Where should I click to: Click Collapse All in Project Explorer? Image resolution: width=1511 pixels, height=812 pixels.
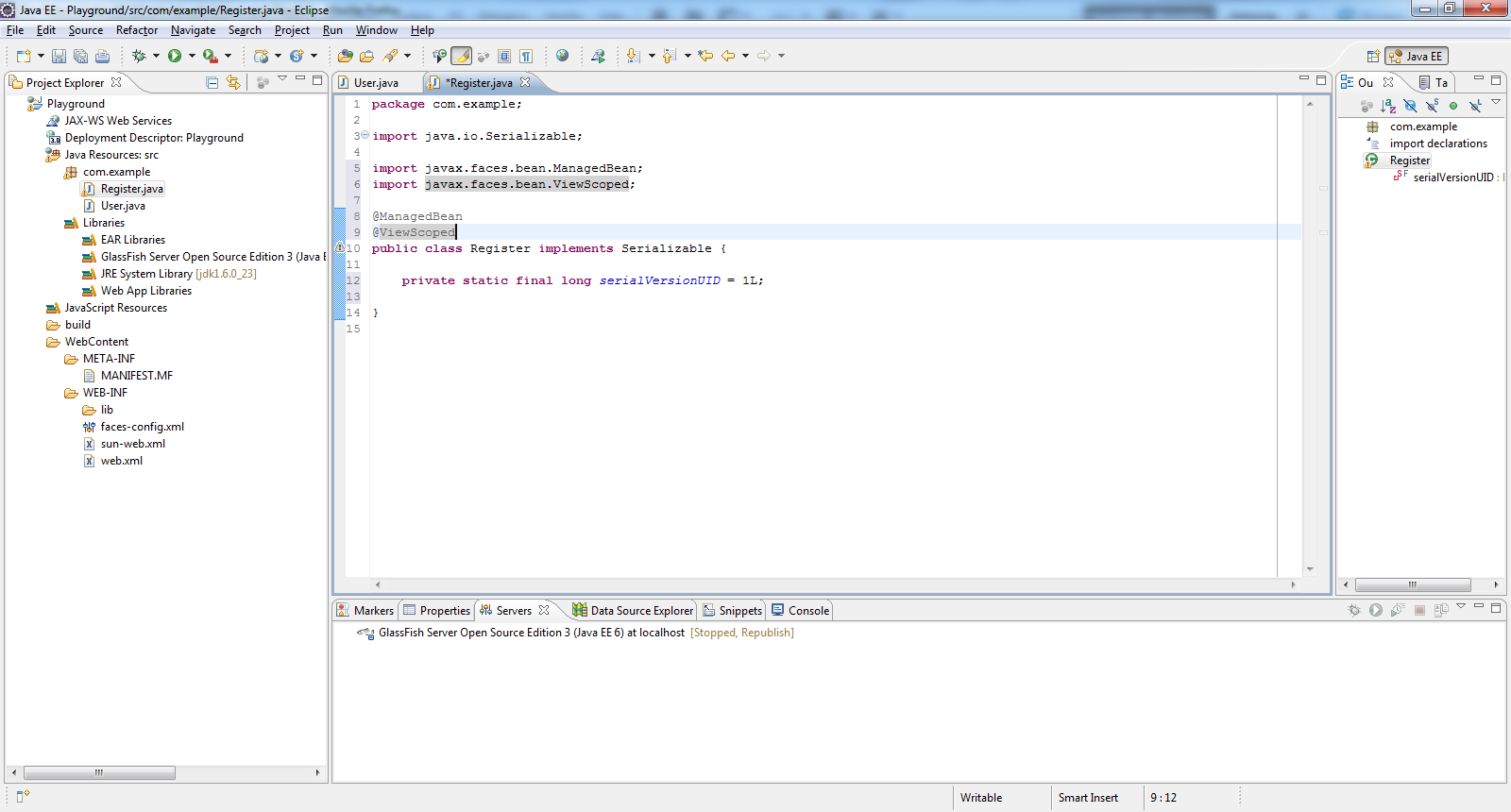pyautogui.click(x=212, y=83)
